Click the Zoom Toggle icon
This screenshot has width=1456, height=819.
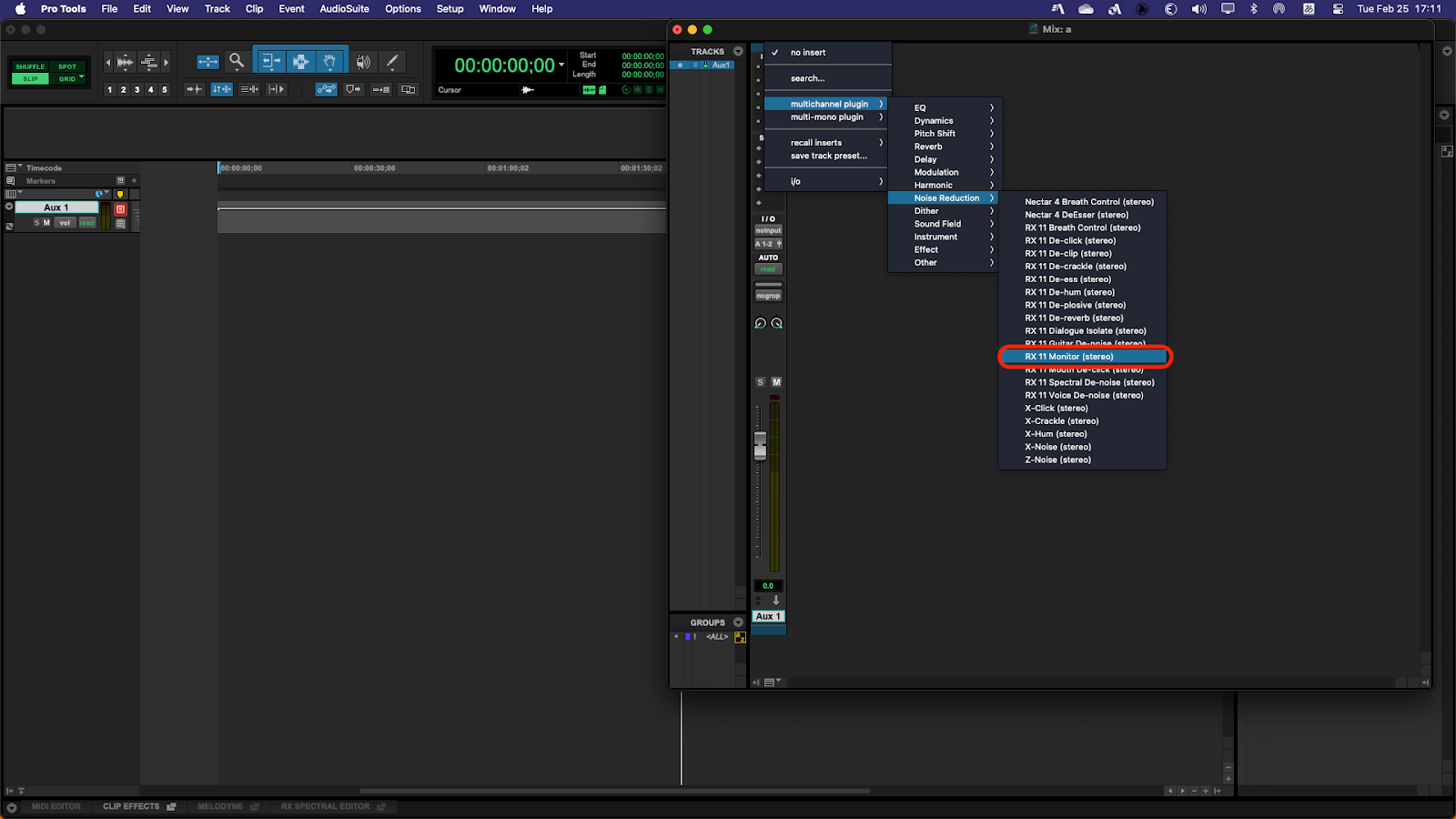pos(208,62)
